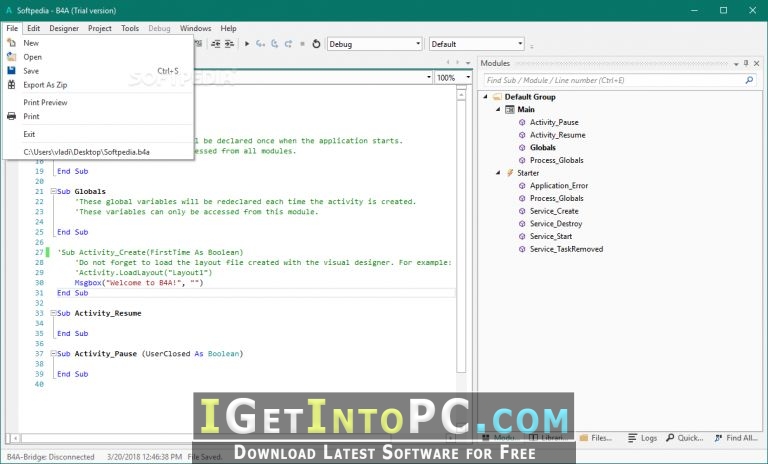The width and height of the screenshot is (768, 464).
Task: Click the Find Sub / Module search field
Action: coord(613,80)
